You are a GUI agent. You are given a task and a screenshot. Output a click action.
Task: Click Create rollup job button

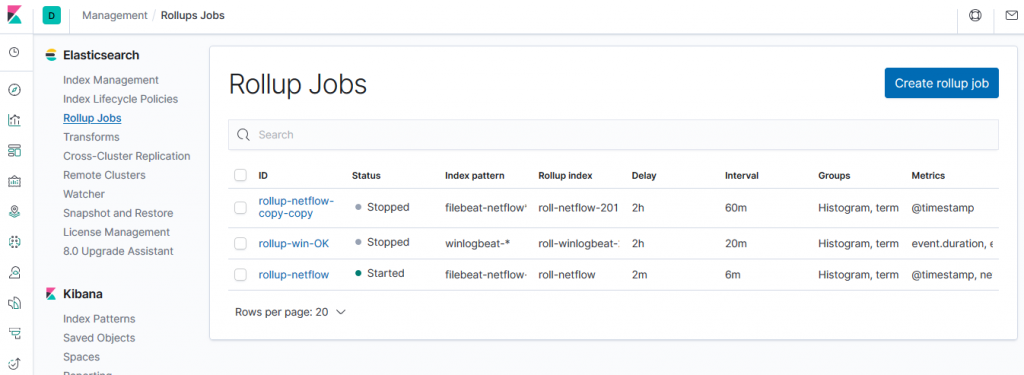pyautogui.click(x=942, y=83)
